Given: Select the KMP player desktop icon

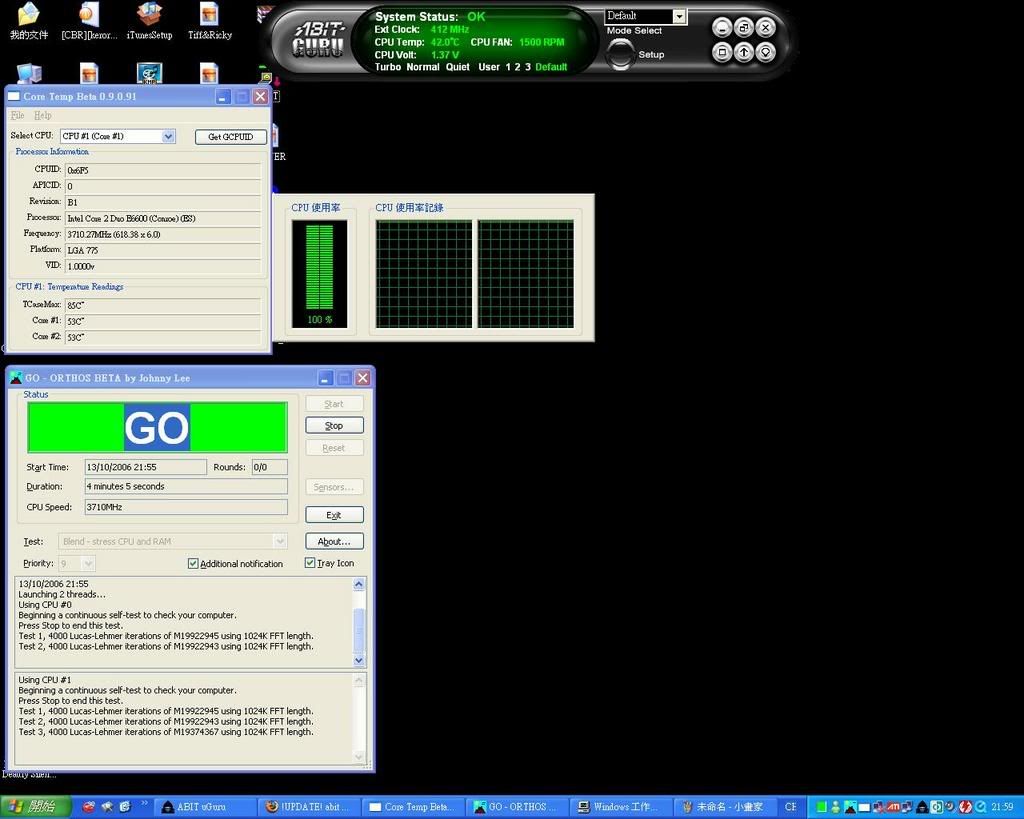Looking at the screenshot, I should 150,73.
